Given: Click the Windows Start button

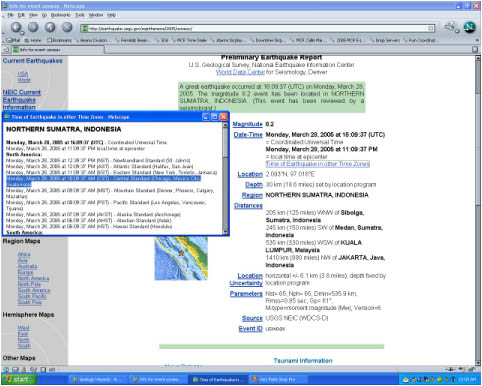Looking at the screenshot, I should [x=18, y=379].
